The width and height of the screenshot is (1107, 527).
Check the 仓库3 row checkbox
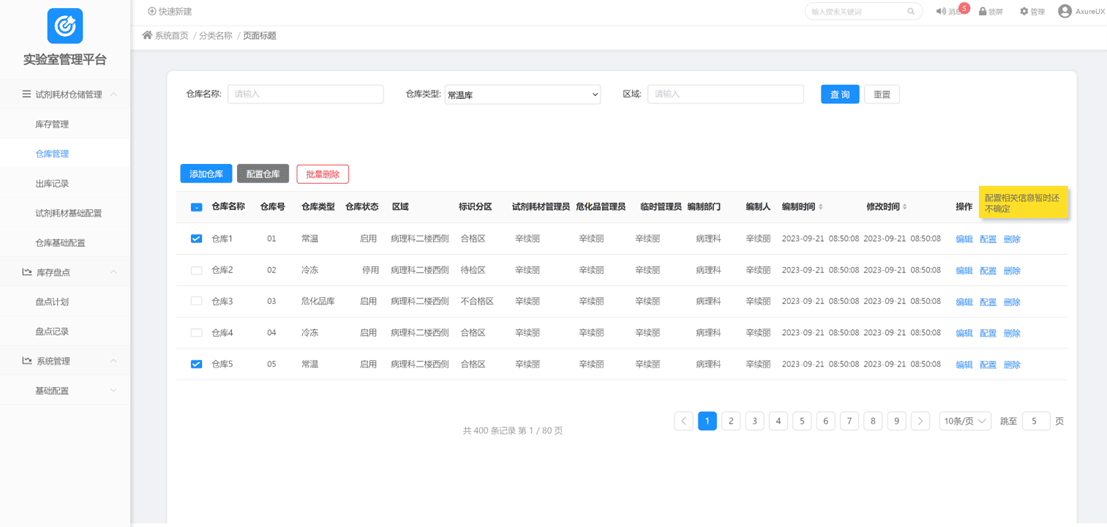[x=196, y=301]
